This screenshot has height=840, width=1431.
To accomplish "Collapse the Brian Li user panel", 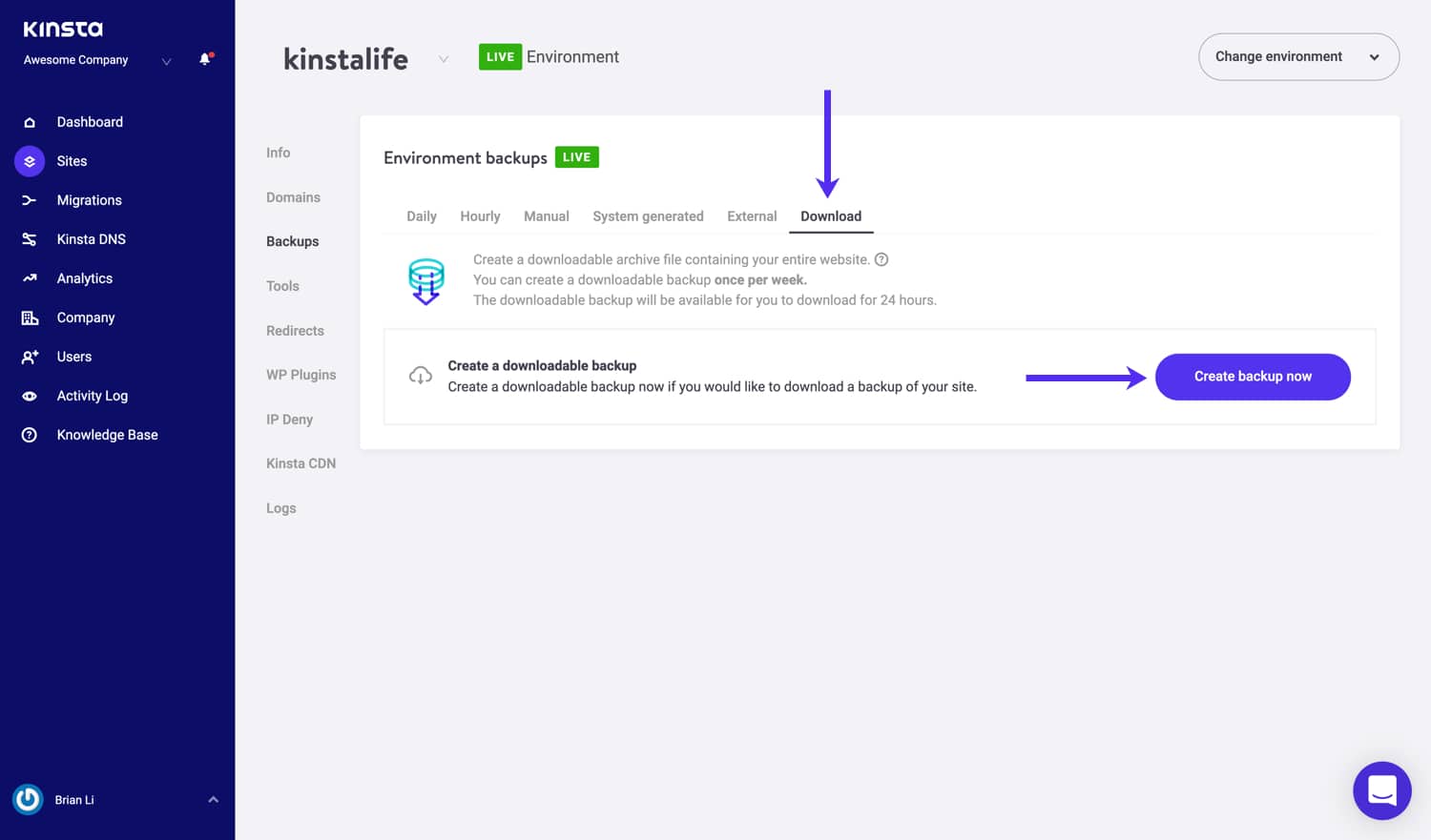I will point(213,799).
